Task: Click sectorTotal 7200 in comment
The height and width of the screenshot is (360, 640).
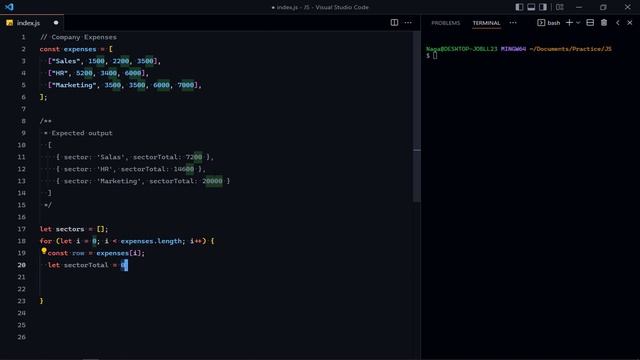Action: coord(194,157)
